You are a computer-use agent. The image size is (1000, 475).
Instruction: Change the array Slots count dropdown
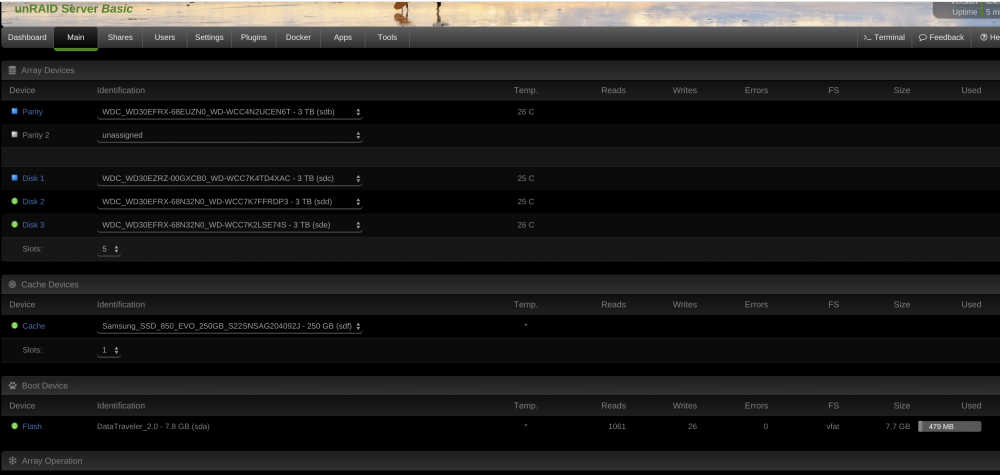109,250
